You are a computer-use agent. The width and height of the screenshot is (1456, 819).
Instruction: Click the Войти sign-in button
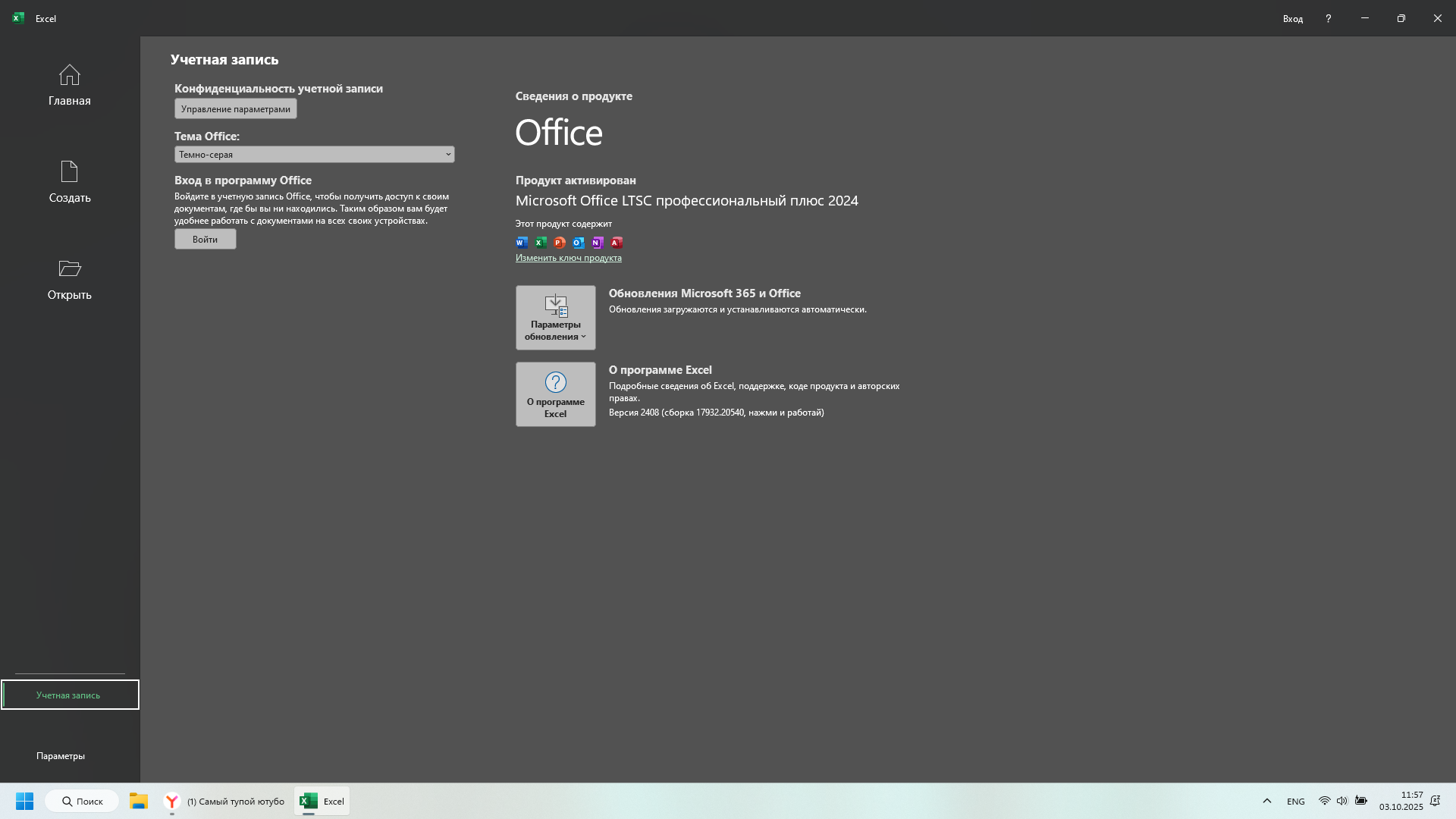[205, 240]
